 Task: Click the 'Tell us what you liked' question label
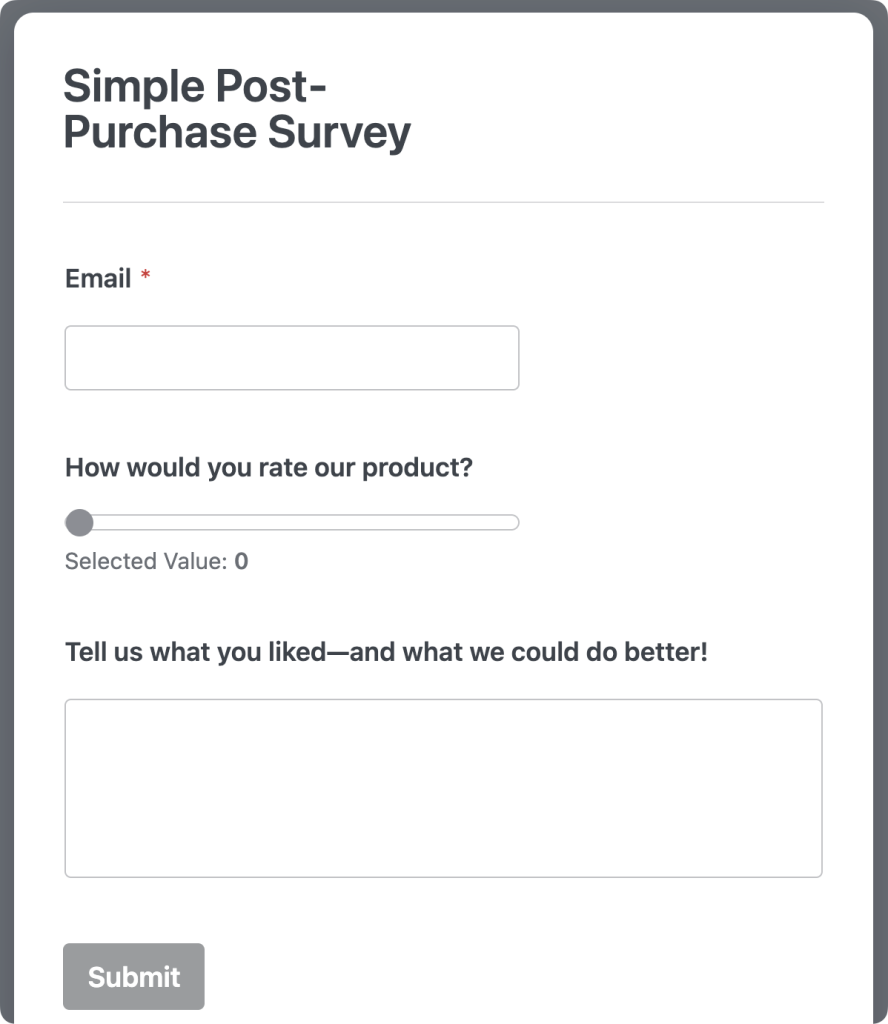386,651
